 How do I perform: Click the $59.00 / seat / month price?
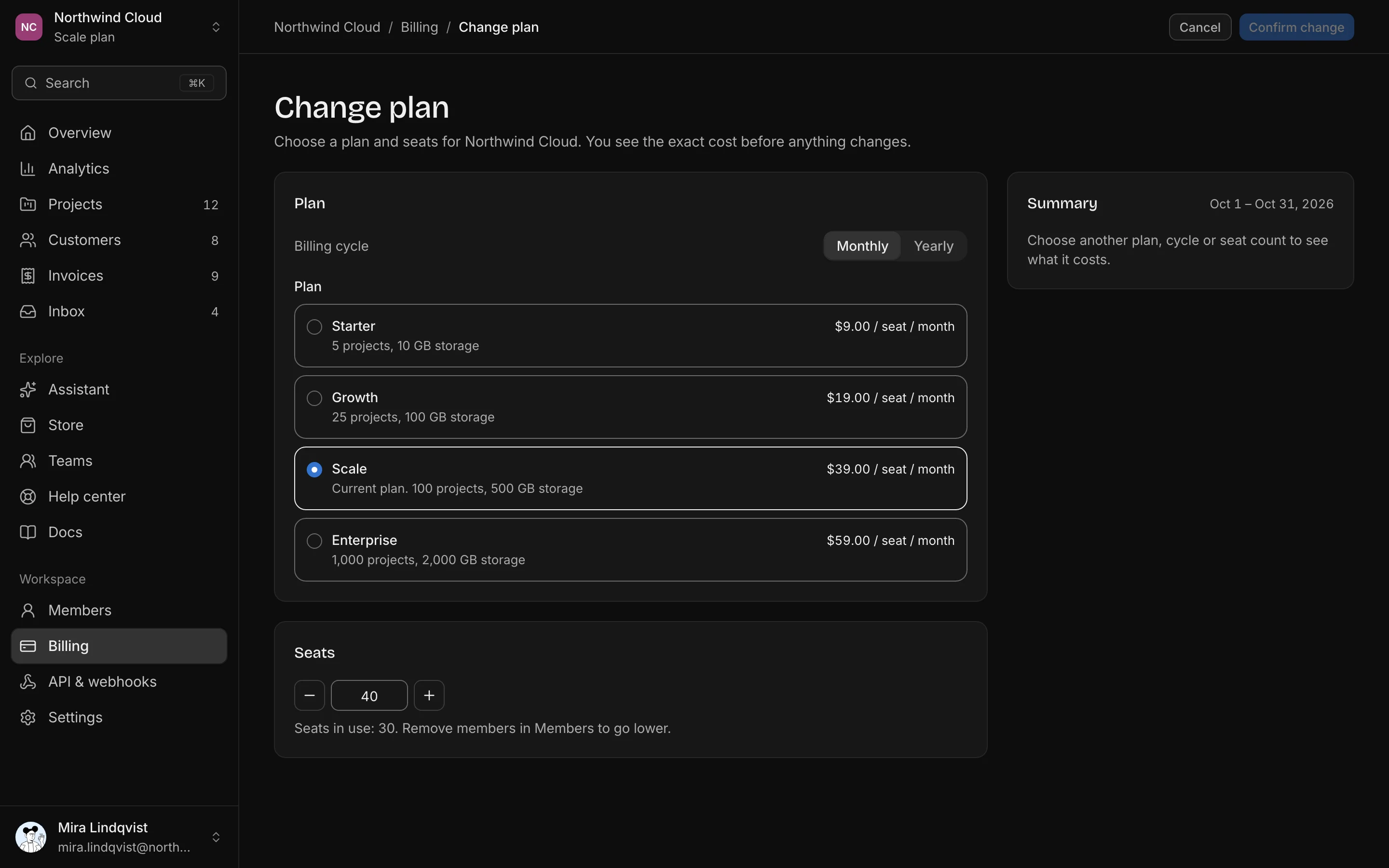point(890,540)
